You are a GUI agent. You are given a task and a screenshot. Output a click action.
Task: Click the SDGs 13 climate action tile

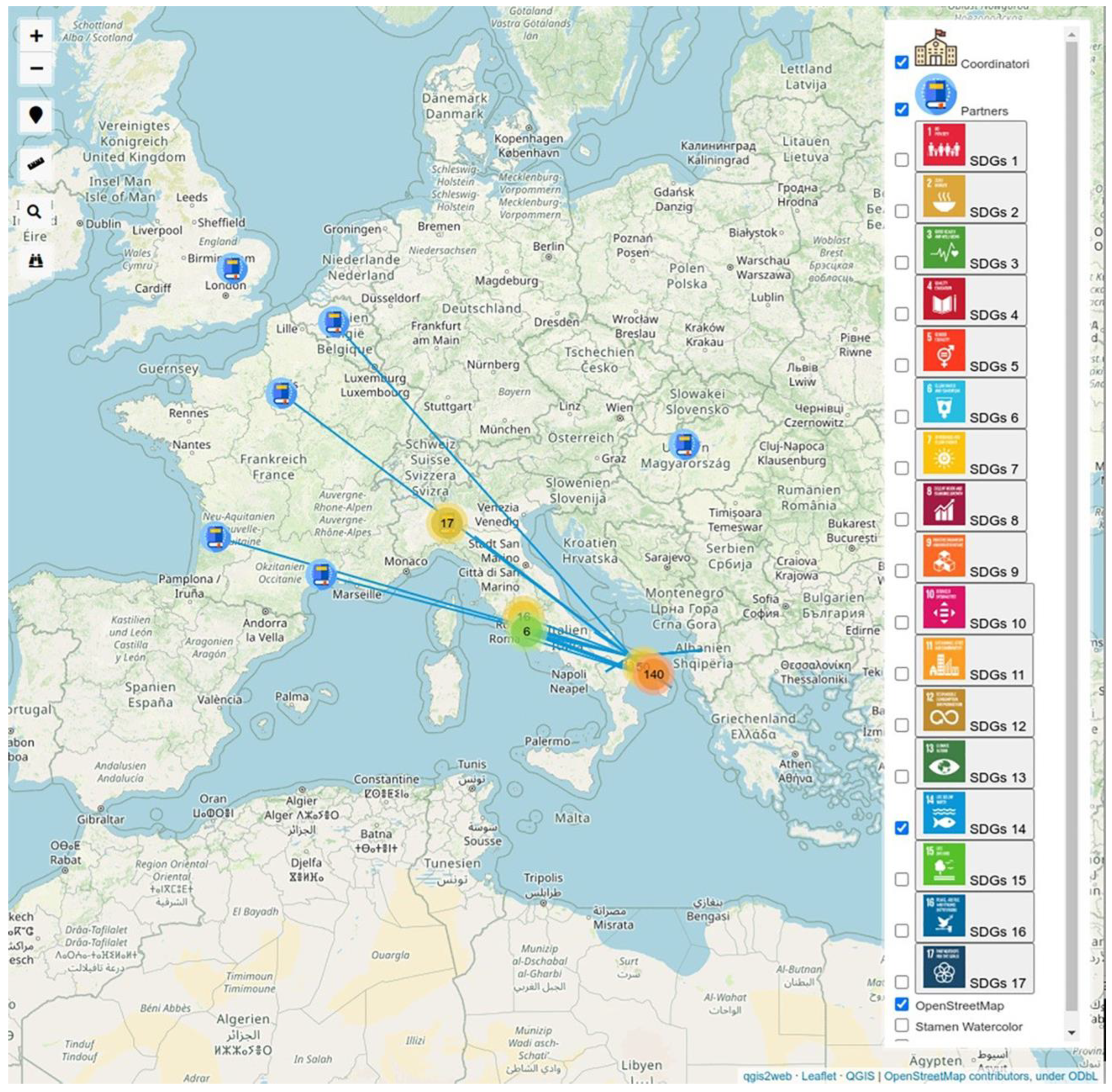[944, 762]
